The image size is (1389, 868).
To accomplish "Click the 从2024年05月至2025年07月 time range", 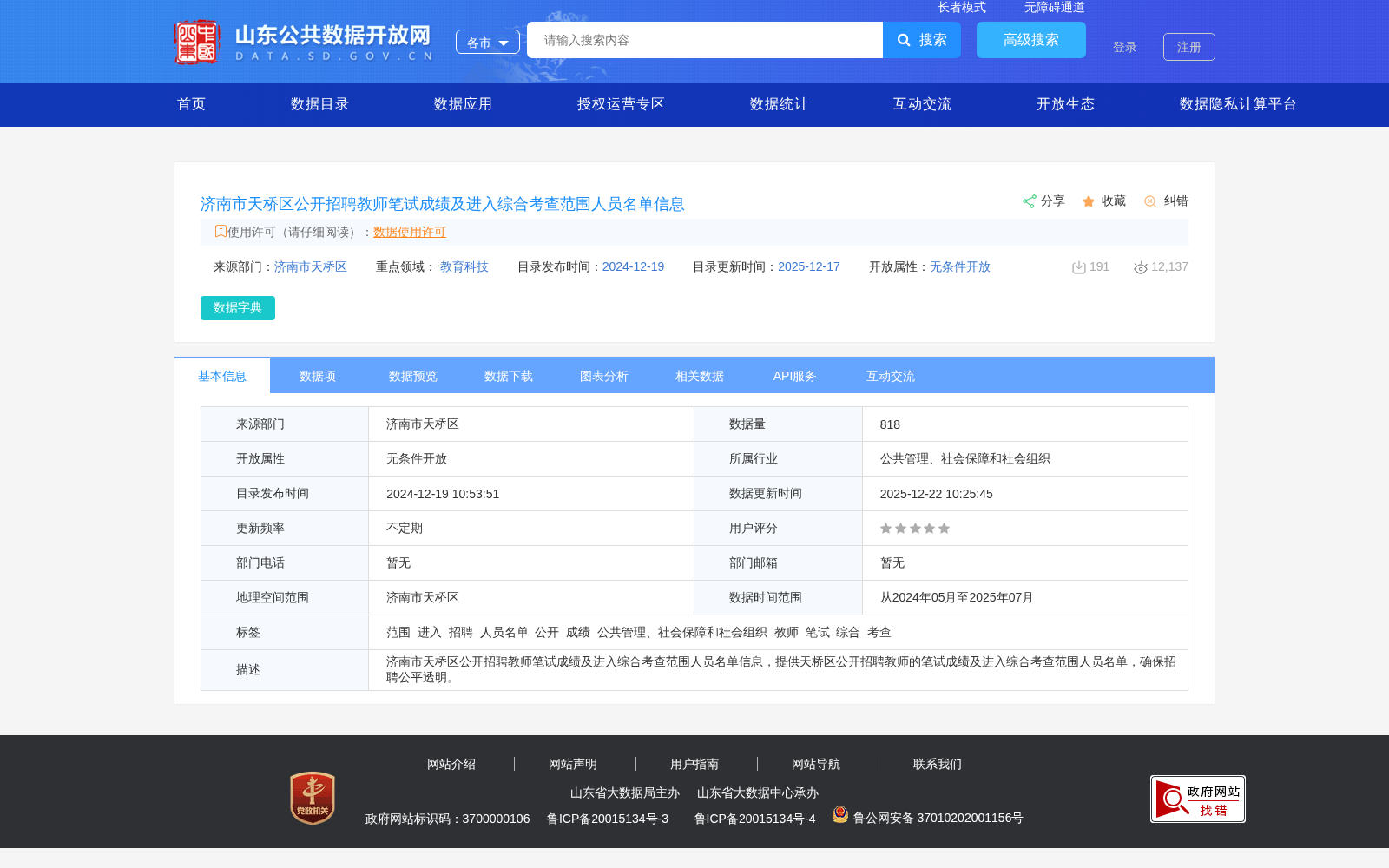I will [957, 597].
